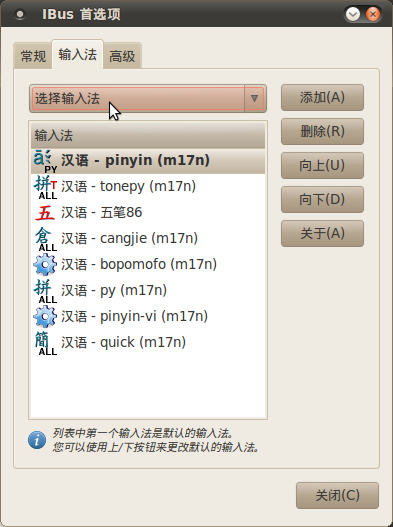Switch to the 高级 tab

[x=122, y=56]
